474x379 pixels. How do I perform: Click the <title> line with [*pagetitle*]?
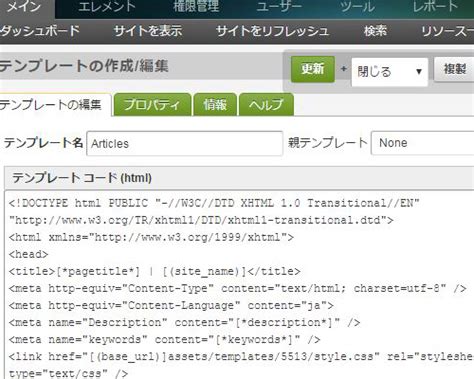tap(154, 271)
